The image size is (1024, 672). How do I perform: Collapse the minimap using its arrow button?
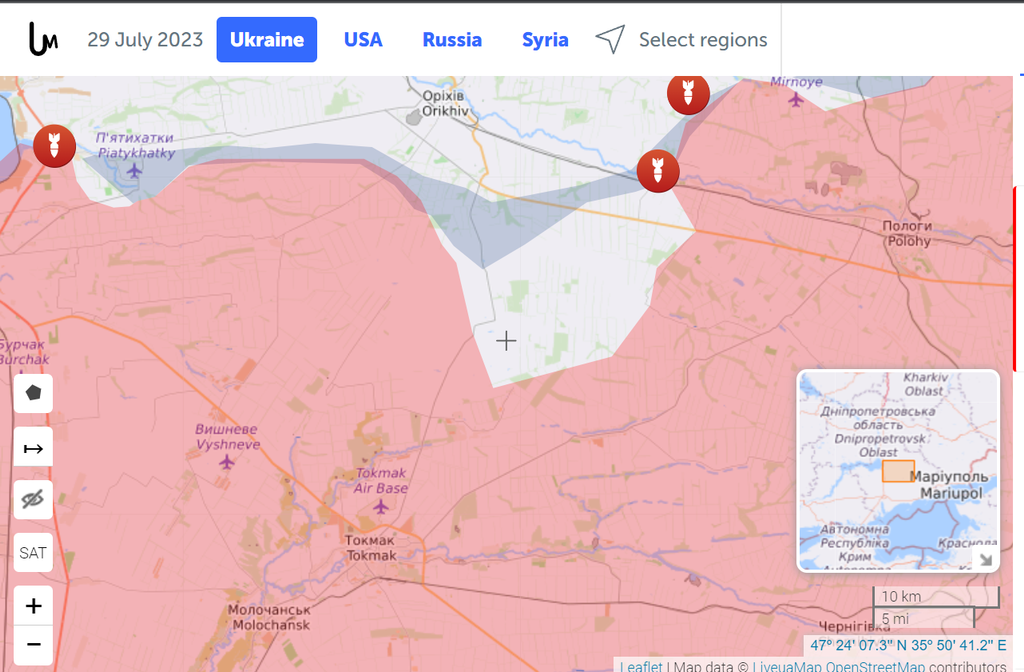pos(985,560)
